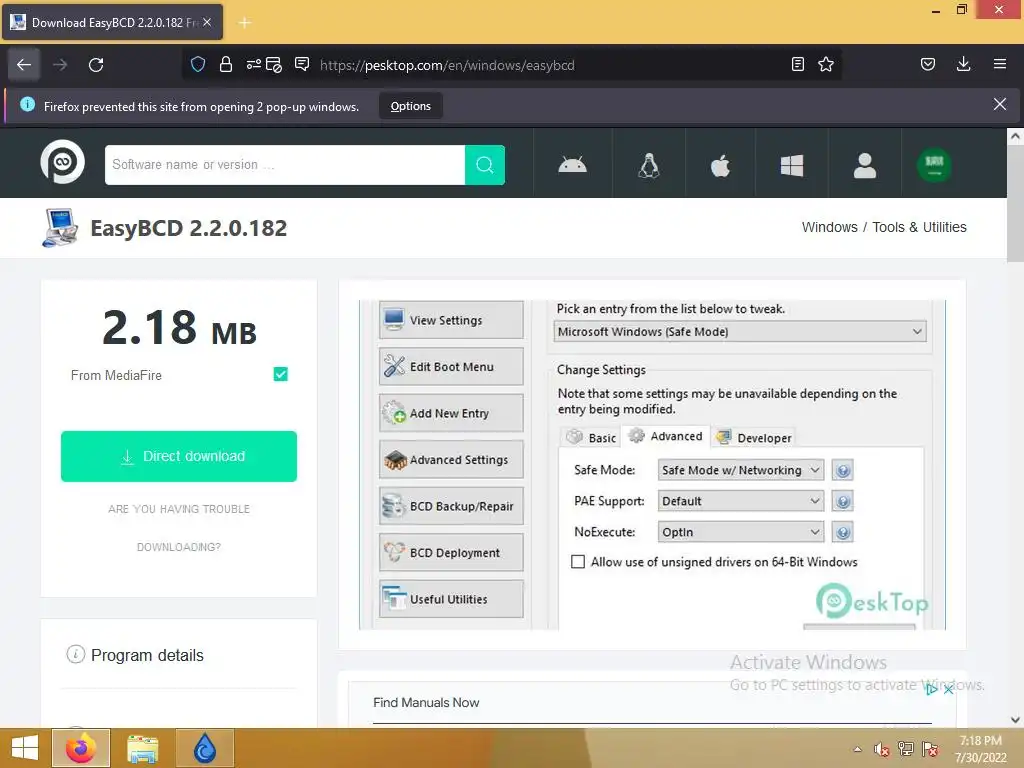Screen dimensions: 1024x768
Task: Open the tracking protection shield icon
Action: click(198, 65)
